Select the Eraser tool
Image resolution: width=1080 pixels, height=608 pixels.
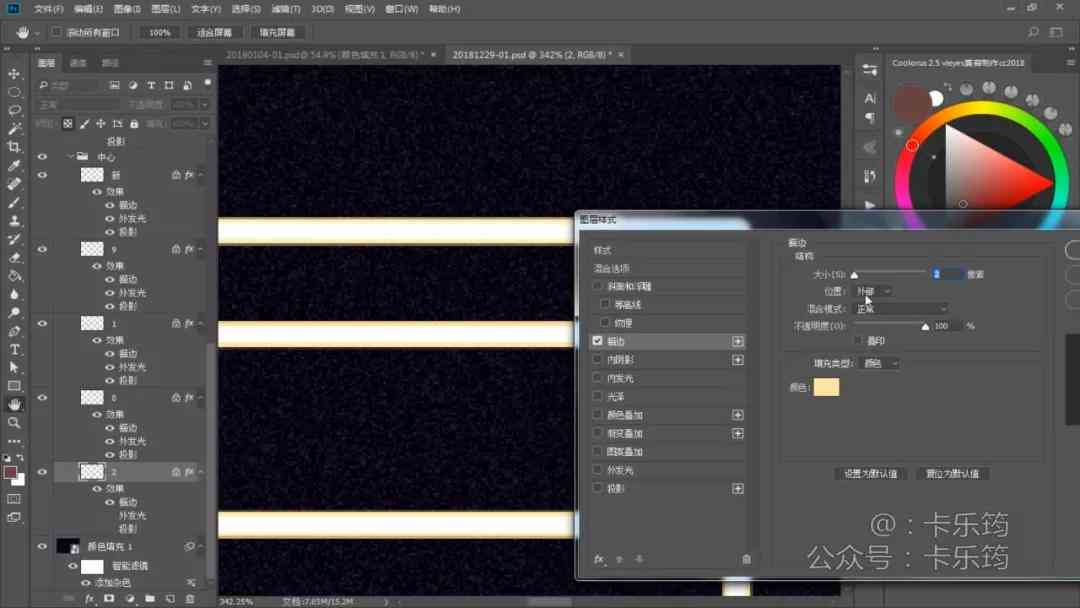(14, 258)
